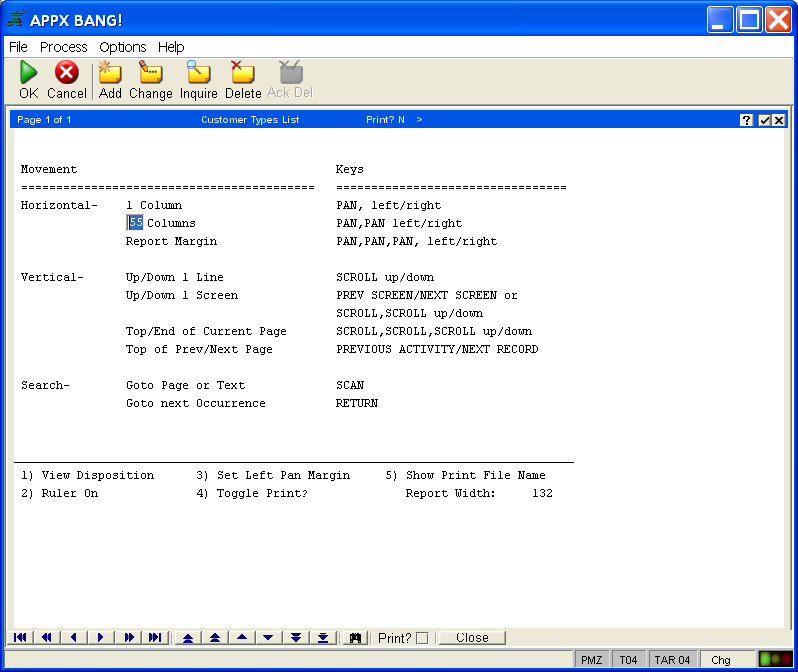
Task: Click the Close button
Action: pyautogui.click(x=472, y=637)
